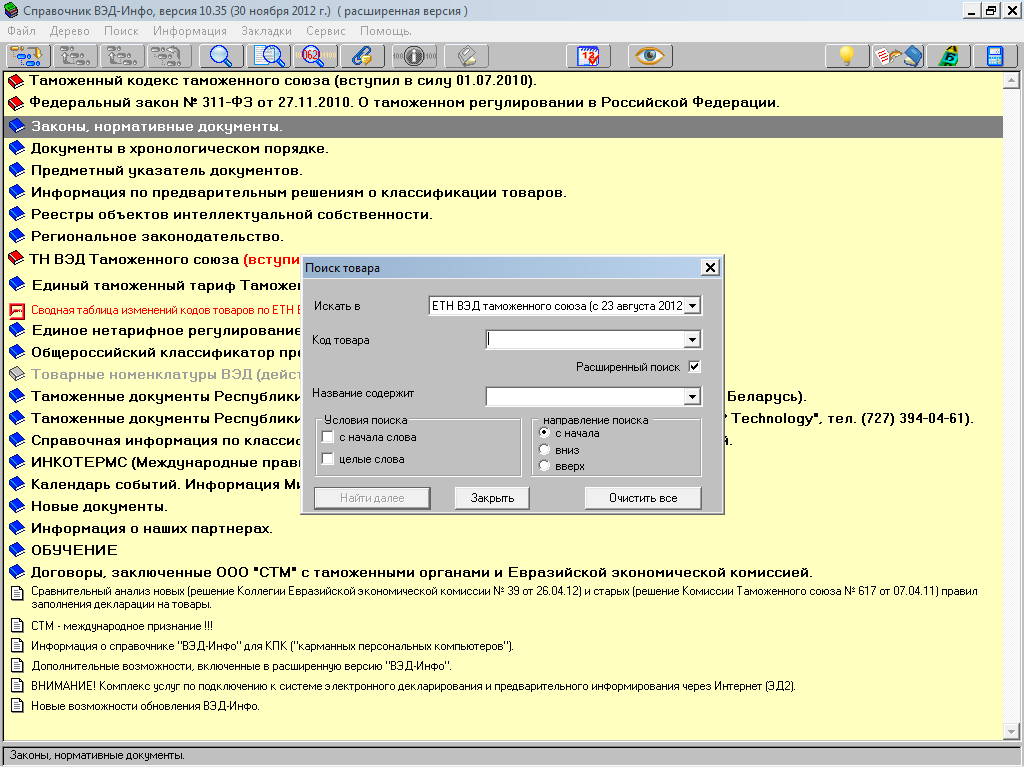1024x768 pixels.
Task: Open the Закладки menu
Action: pos(266,31)
